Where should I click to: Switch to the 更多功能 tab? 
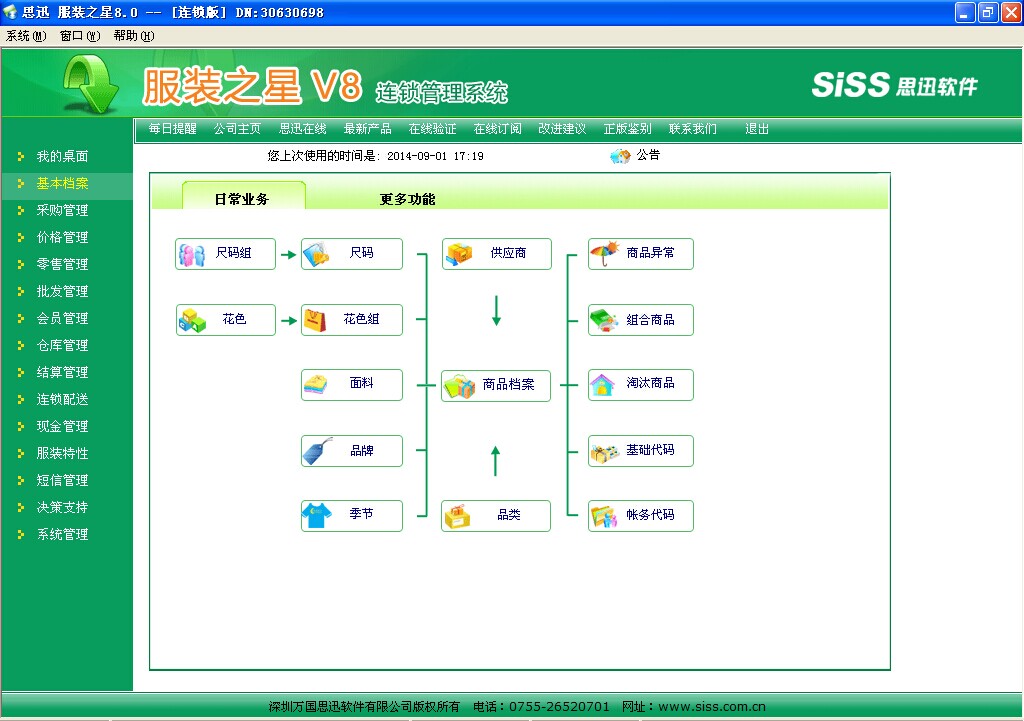407,199
